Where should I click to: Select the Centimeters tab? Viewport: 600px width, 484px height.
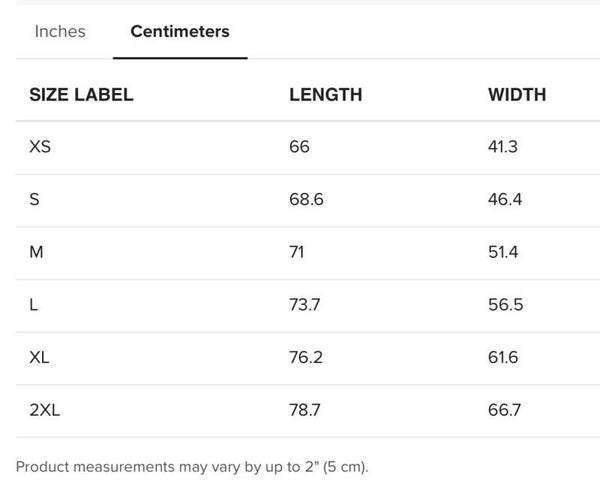point(179,31)
